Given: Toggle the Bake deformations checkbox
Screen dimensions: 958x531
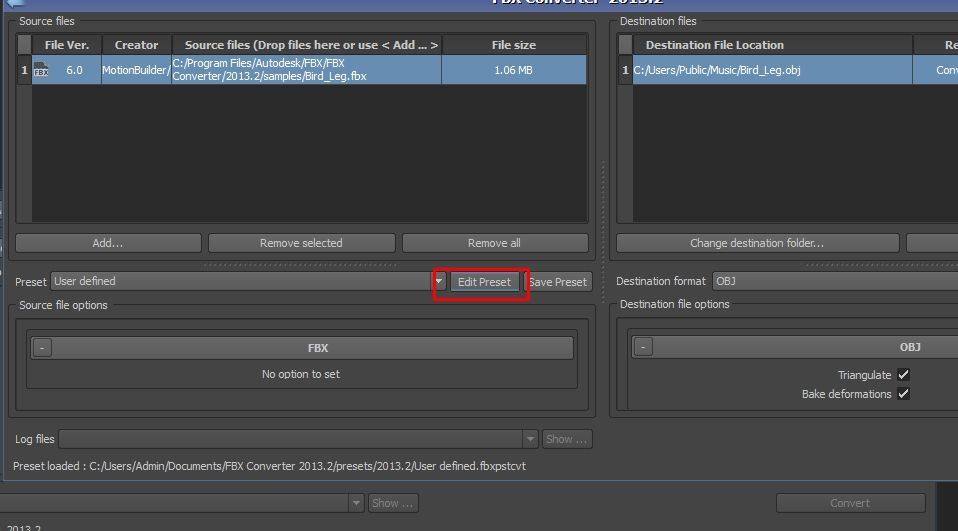Looking at the screenshot, I should (903, 394).
